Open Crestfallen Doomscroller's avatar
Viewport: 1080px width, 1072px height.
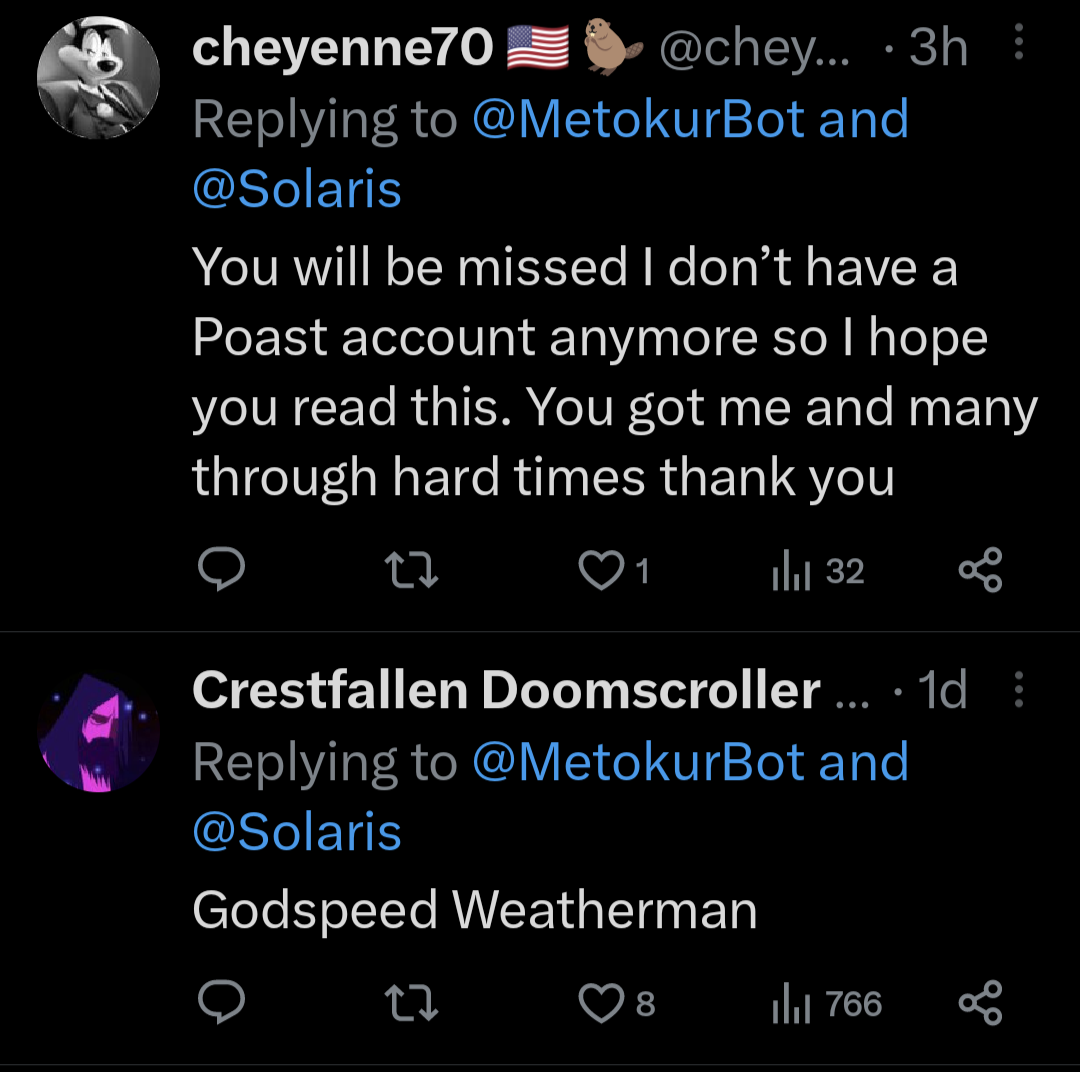pos(98,735)
